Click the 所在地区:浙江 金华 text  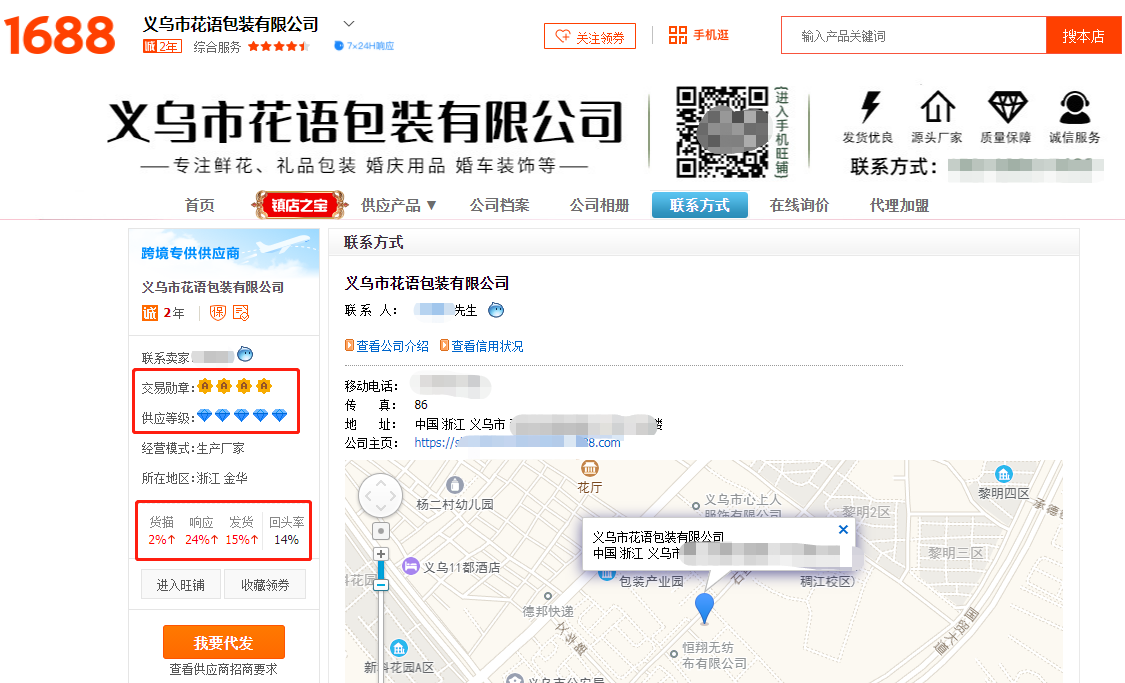coord(194,479)
